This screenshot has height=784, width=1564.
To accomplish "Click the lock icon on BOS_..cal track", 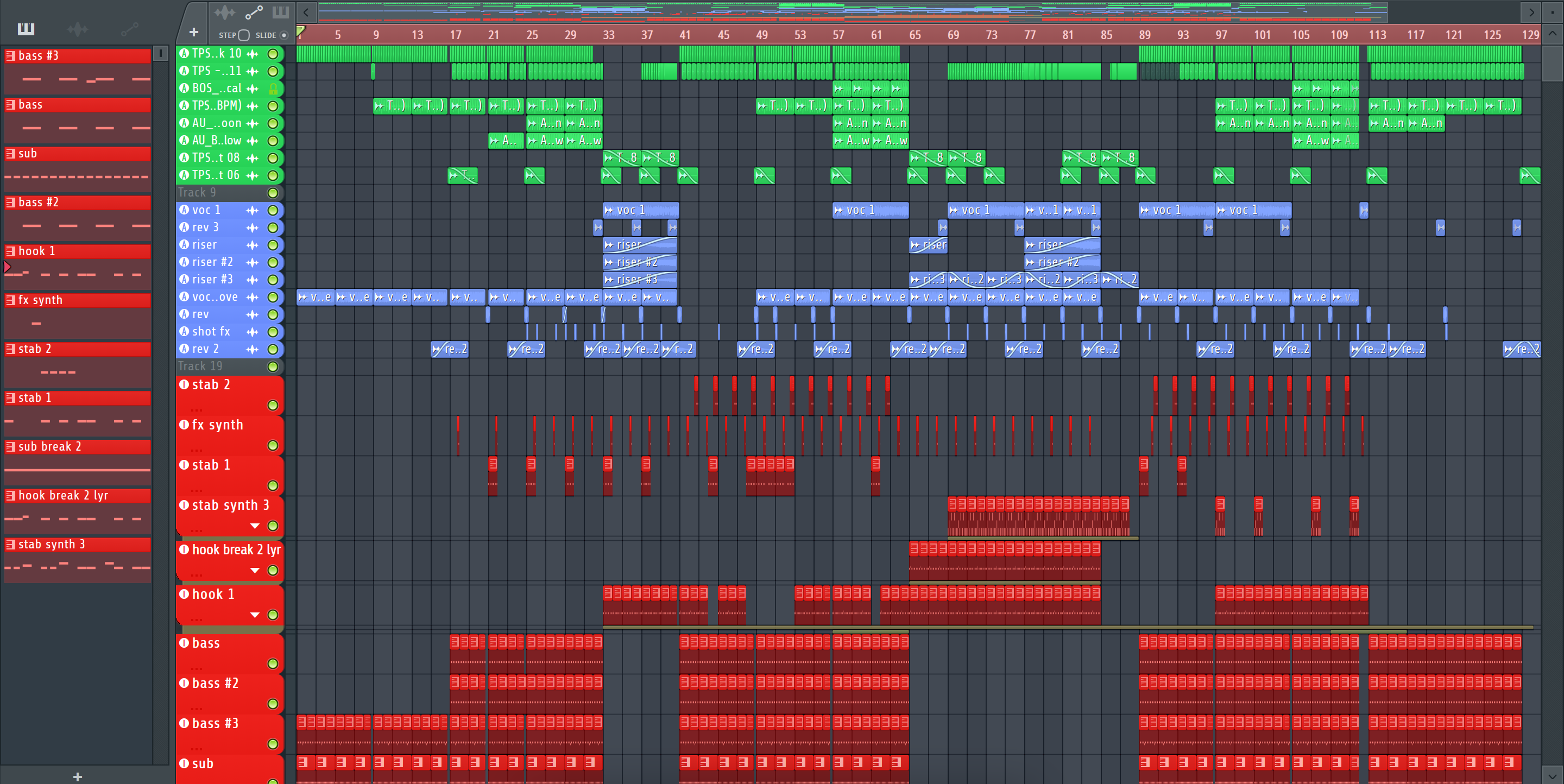I will pyautogui.click(x=273, y=88).
